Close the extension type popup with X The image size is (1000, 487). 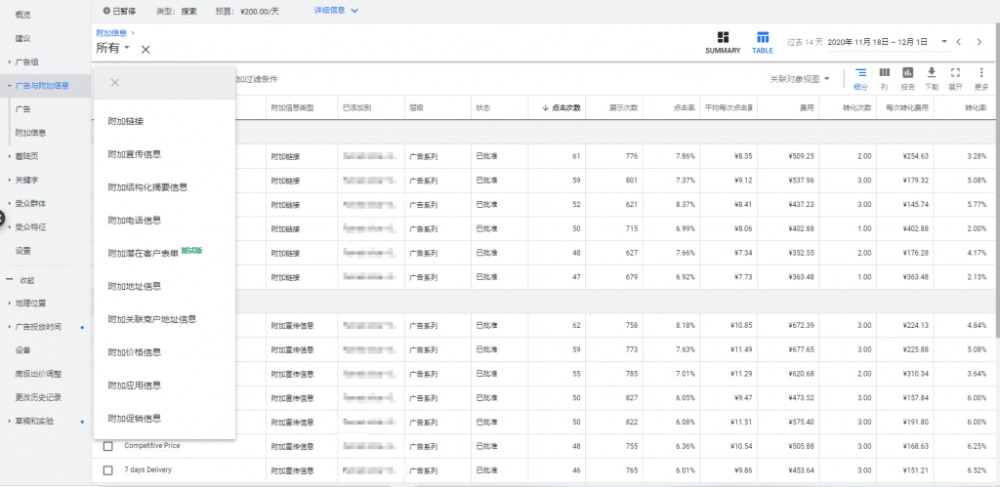click(115, 83)
